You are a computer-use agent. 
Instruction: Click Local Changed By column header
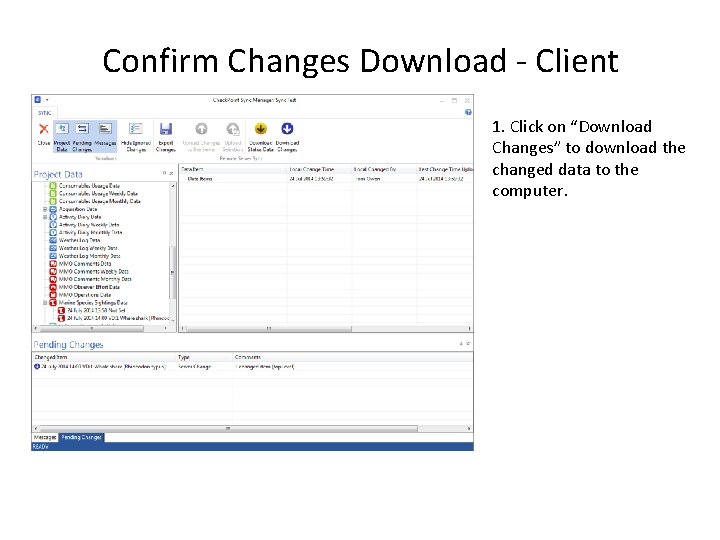(384, 169)
